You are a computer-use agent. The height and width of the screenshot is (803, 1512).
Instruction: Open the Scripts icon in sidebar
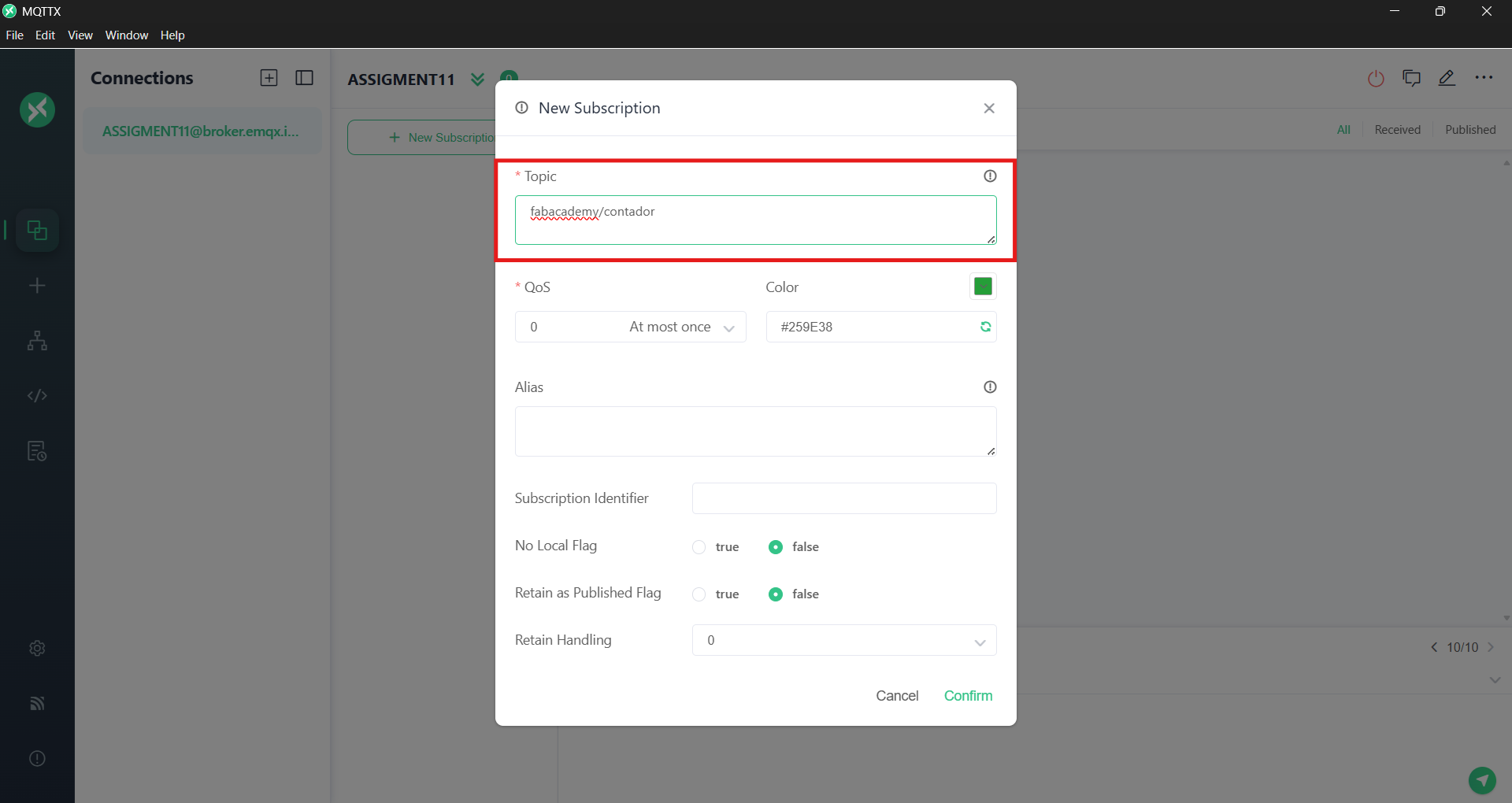[37, 395]
